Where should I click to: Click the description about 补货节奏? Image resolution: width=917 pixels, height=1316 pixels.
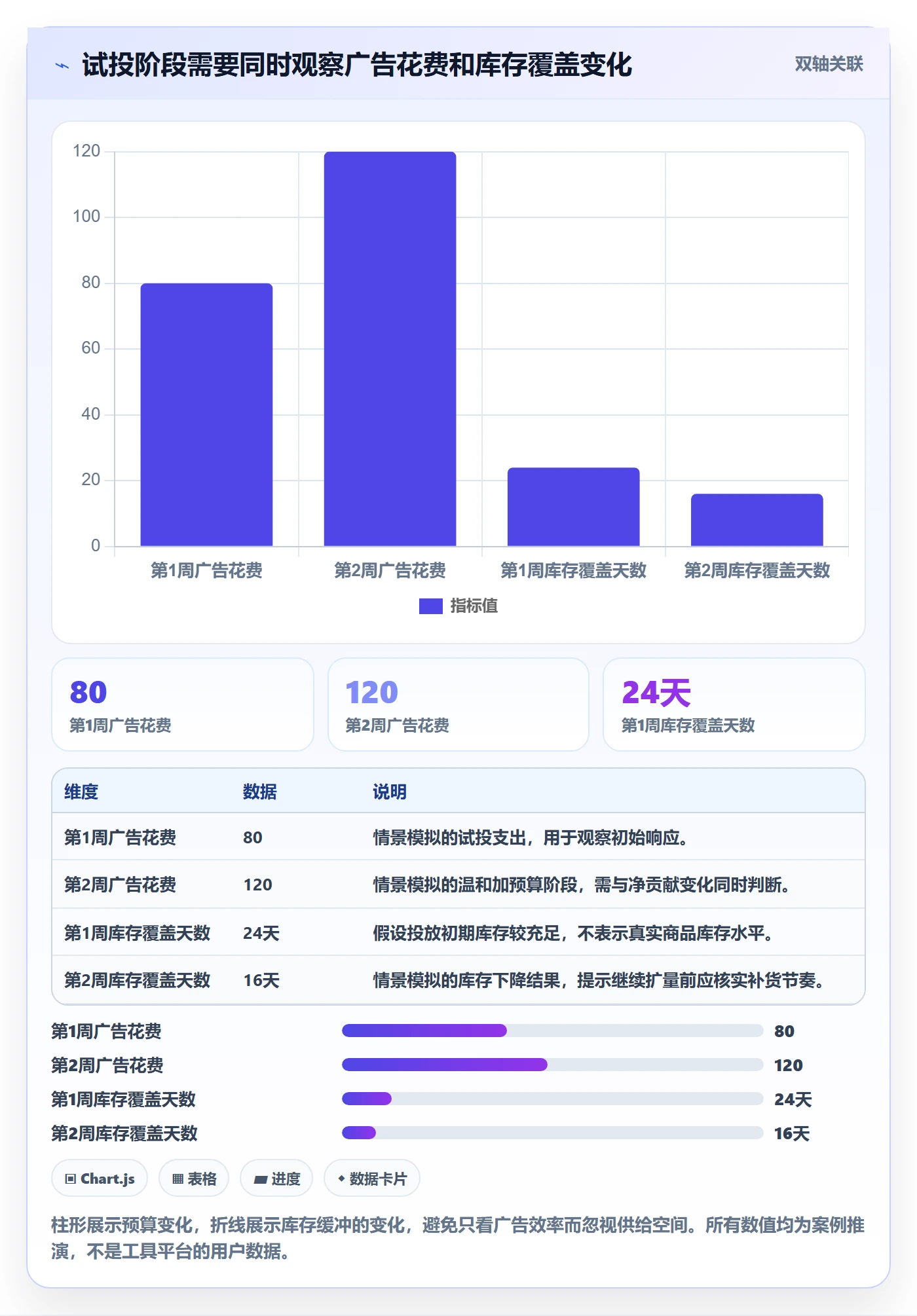click(599, 980)
